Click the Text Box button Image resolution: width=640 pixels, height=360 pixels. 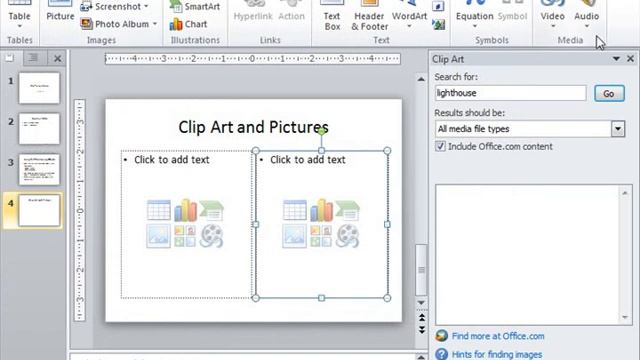(x=332, y=16)
